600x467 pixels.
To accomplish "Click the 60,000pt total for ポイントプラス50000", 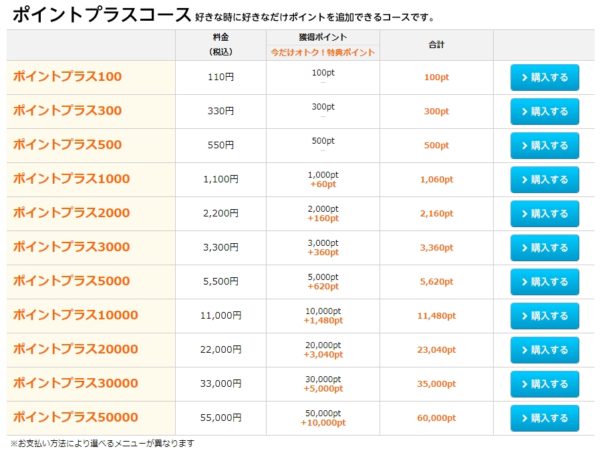I will point(435,418).
